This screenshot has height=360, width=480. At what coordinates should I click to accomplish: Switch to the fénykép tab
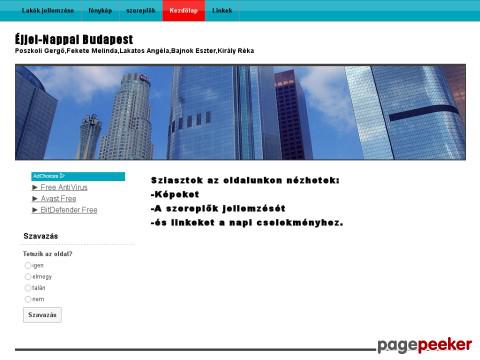[x=100, y=11]
